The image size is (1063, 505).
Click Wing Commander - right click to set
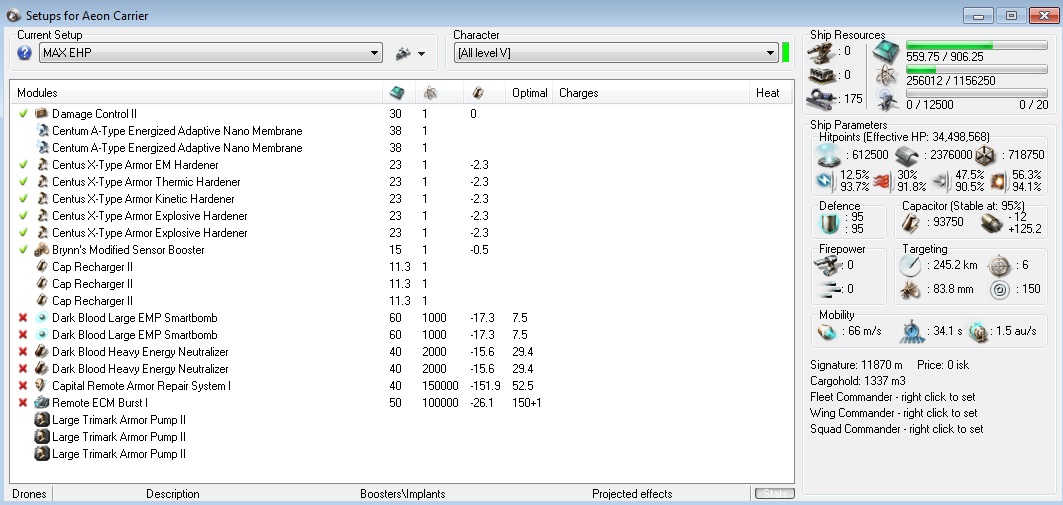[894, 413]
